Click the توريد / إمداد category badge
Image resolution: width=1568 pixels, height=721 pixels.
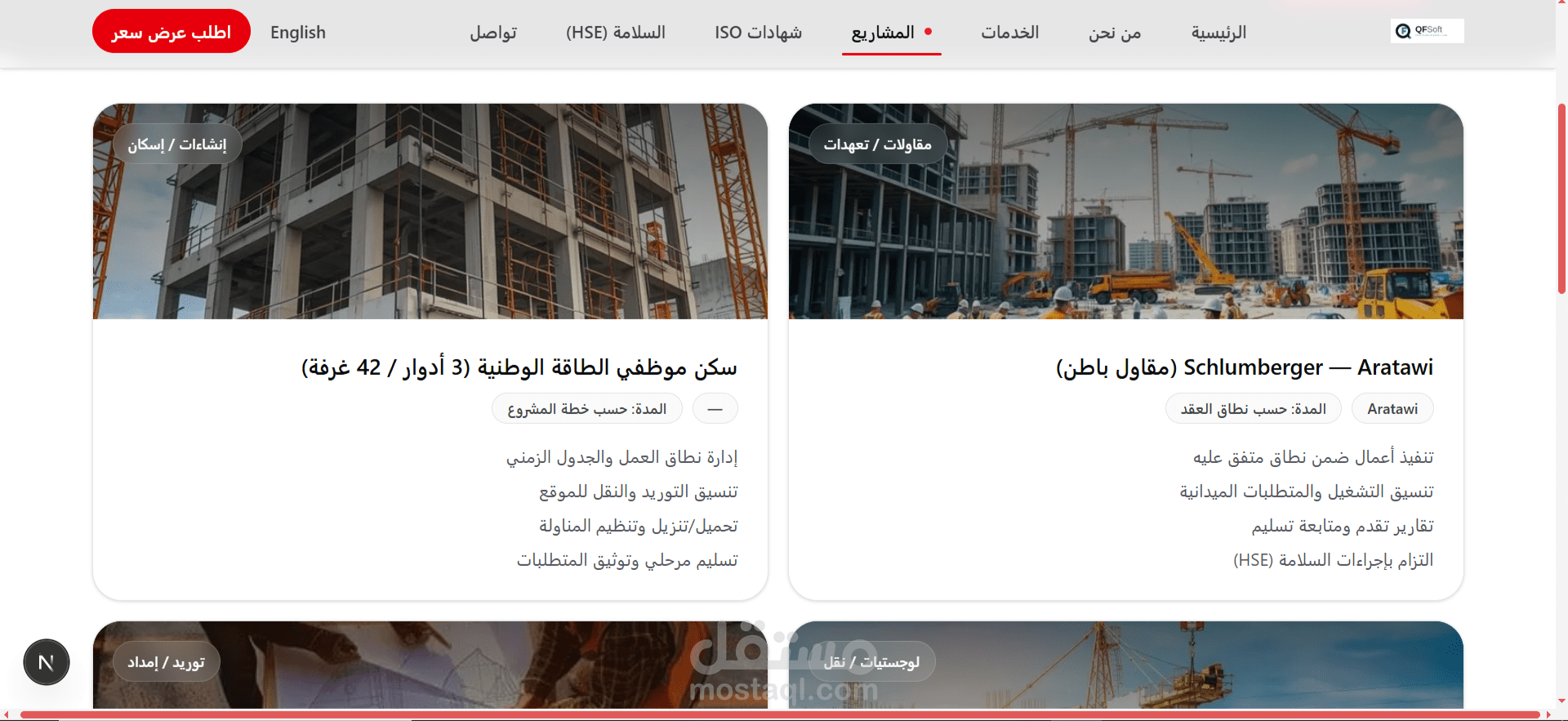(x=166, y=662)
